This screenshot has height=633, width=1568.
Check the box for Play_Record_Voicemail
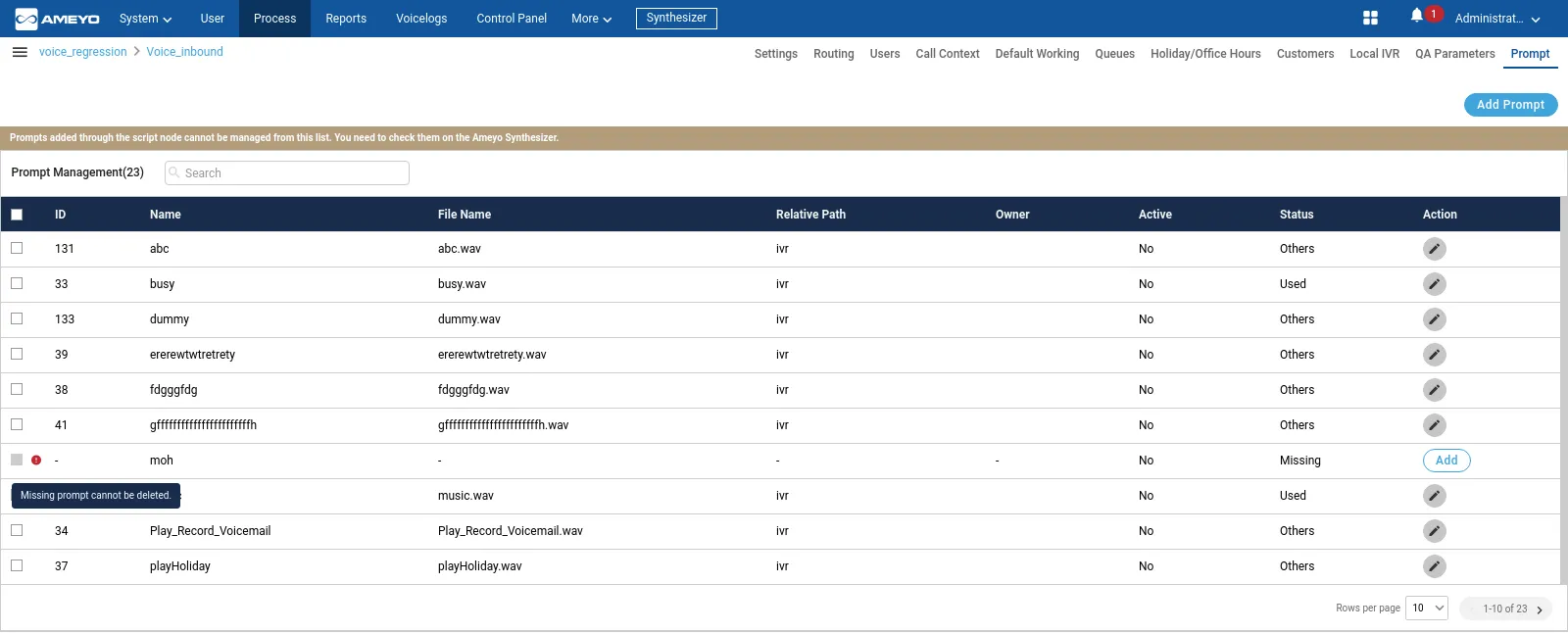17,530
